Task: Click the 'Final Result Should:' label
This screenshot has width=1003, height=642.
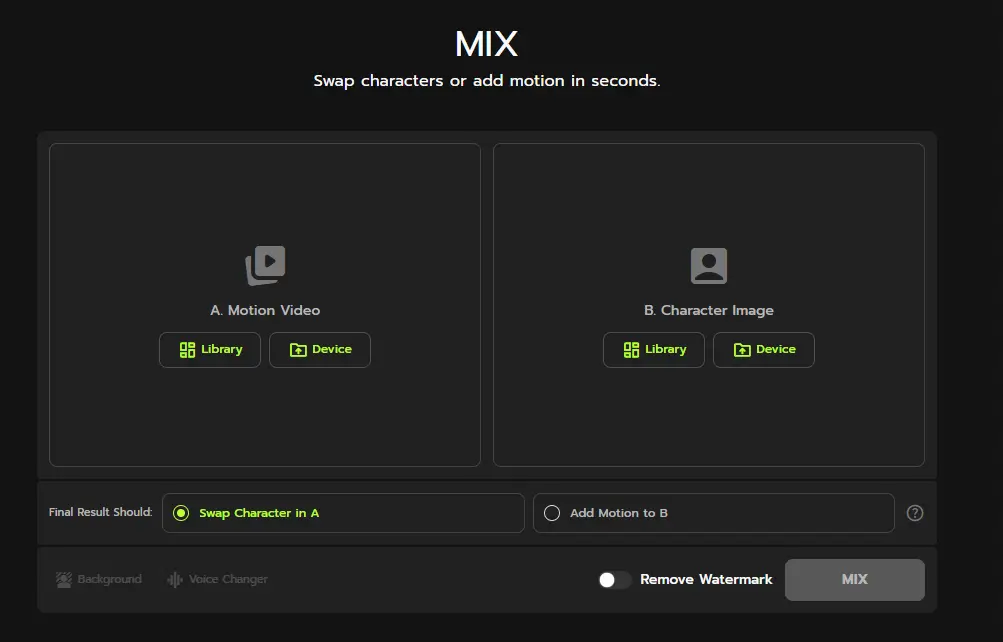Action: [x=100, y=513]
